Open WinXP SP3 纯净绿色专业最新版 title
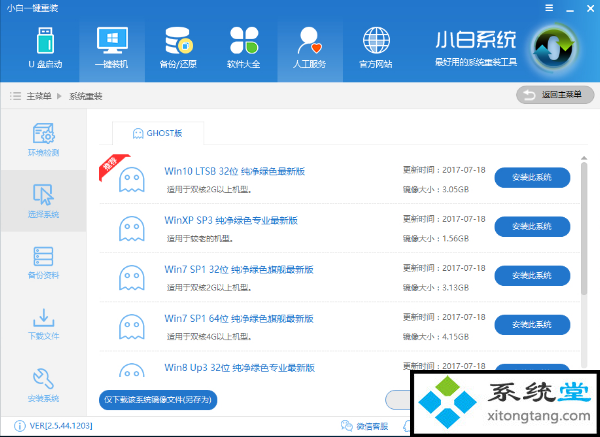600x437 pixels. click(x=231, y=220)
